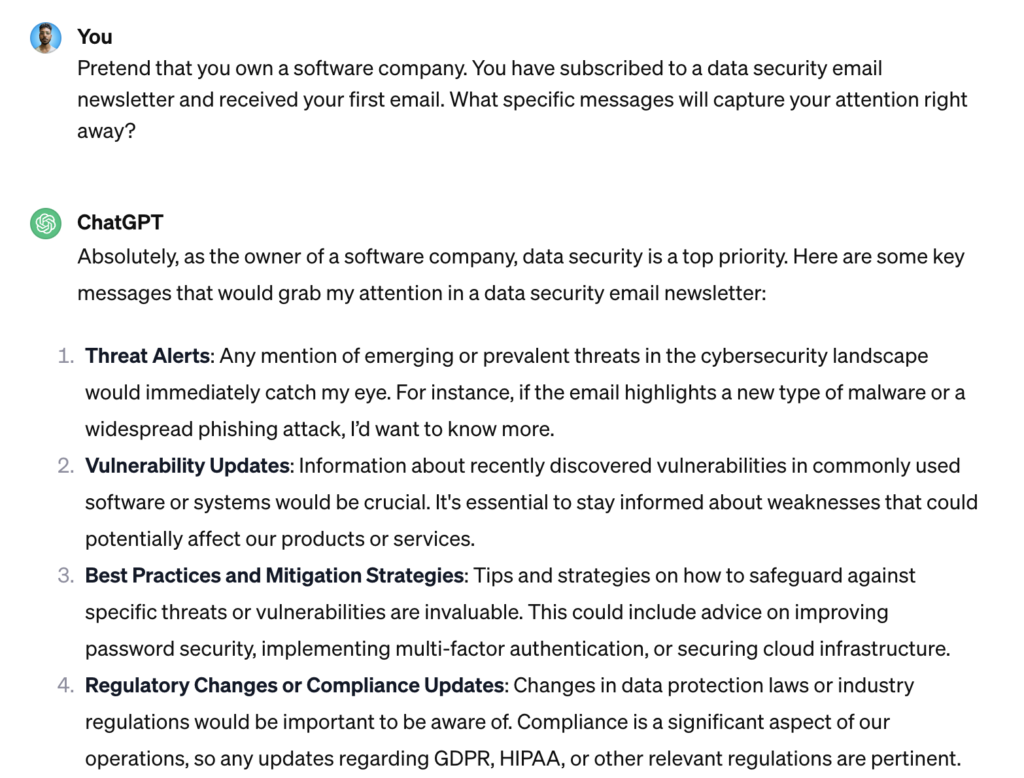Viewport: 1024px width, 778px height.
Task: Select the "Threat Alerts" bold heading
Action: [148, 356]
